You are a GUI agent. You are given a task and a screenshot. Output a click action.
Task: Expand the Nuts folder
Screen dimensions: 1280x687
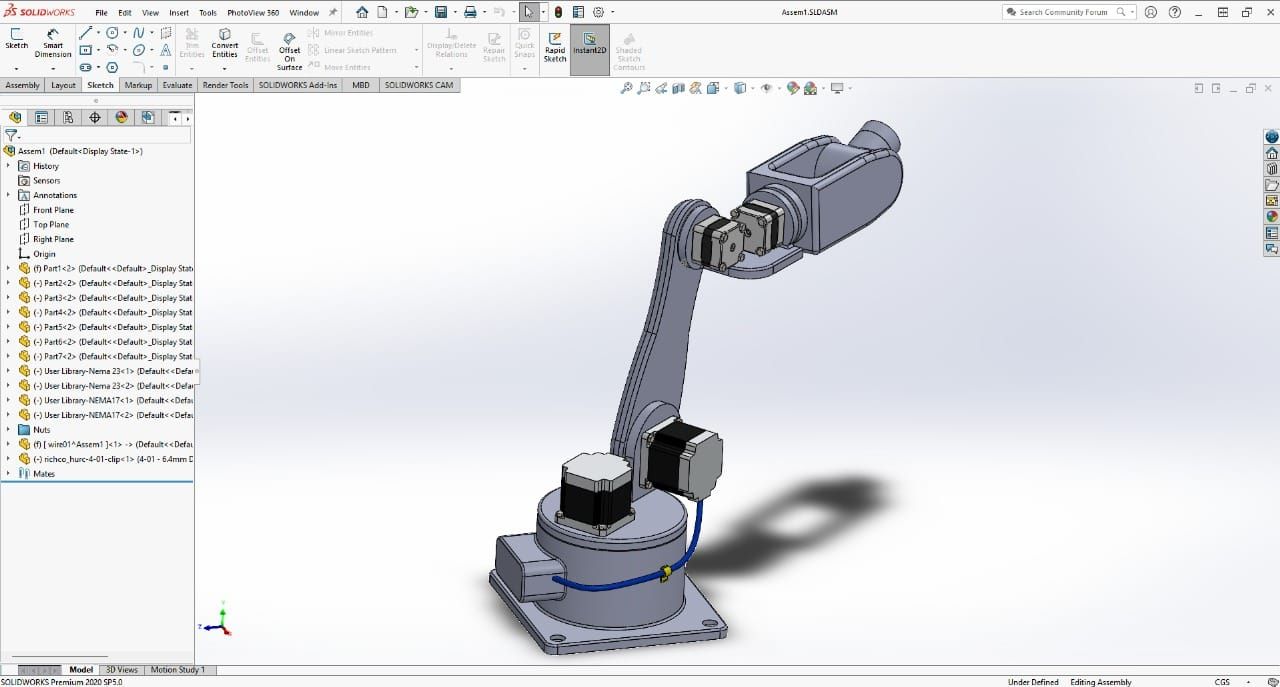(8, 430)
